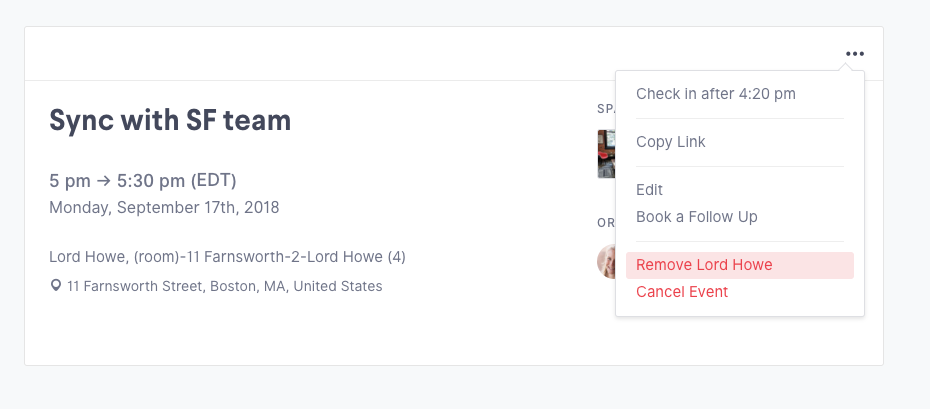Image resolution: width=930 pixels, height=409 pixels.
Task: Click Remove Lord Howe option
Action: pyautogui.click(x=704, y=265)
